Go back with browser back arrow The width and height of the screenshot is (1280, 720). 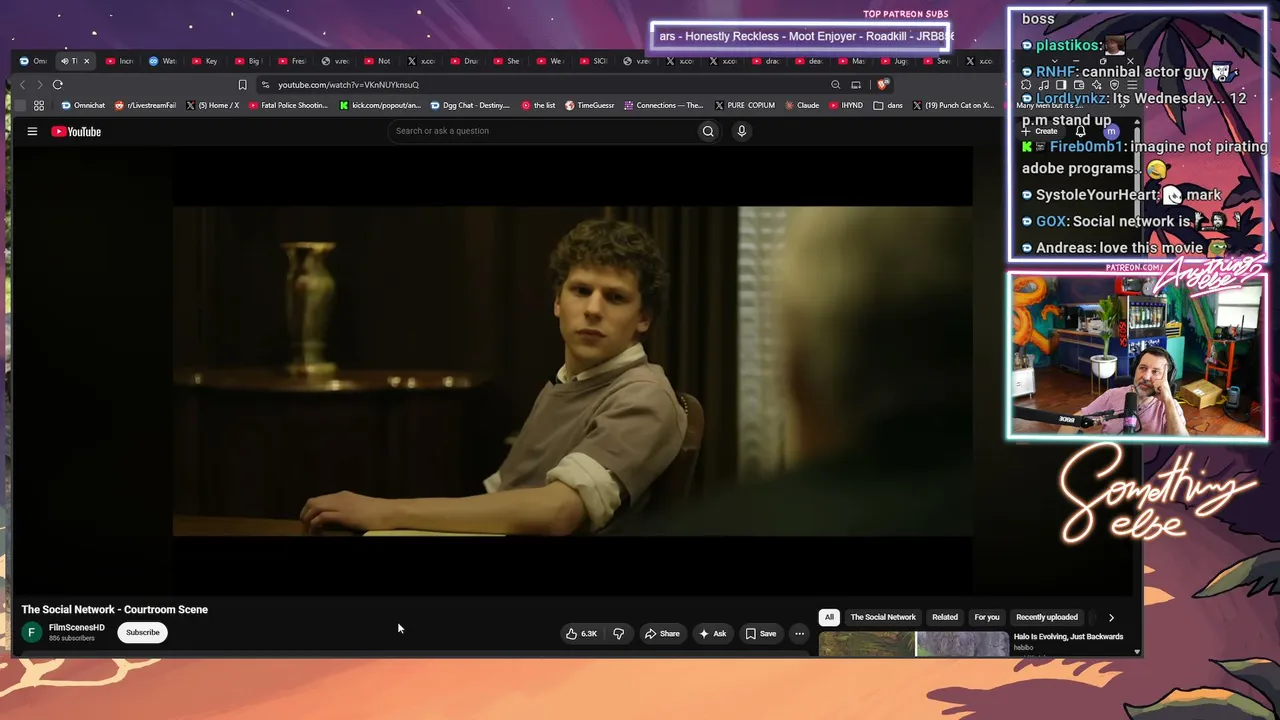point(22,85)
